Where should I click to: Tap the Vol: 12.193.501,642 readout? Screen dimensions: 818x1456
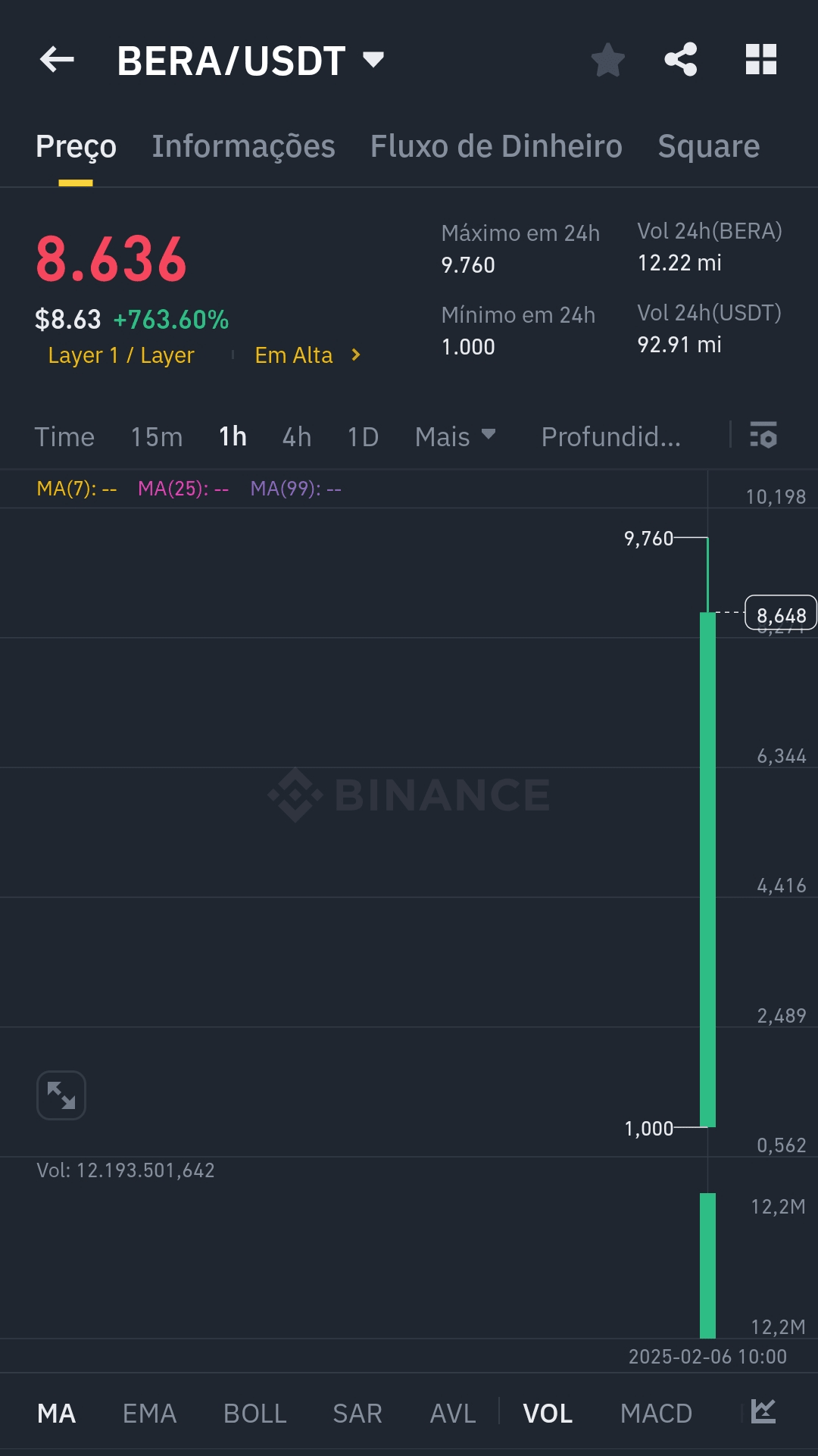(126, 1170)
